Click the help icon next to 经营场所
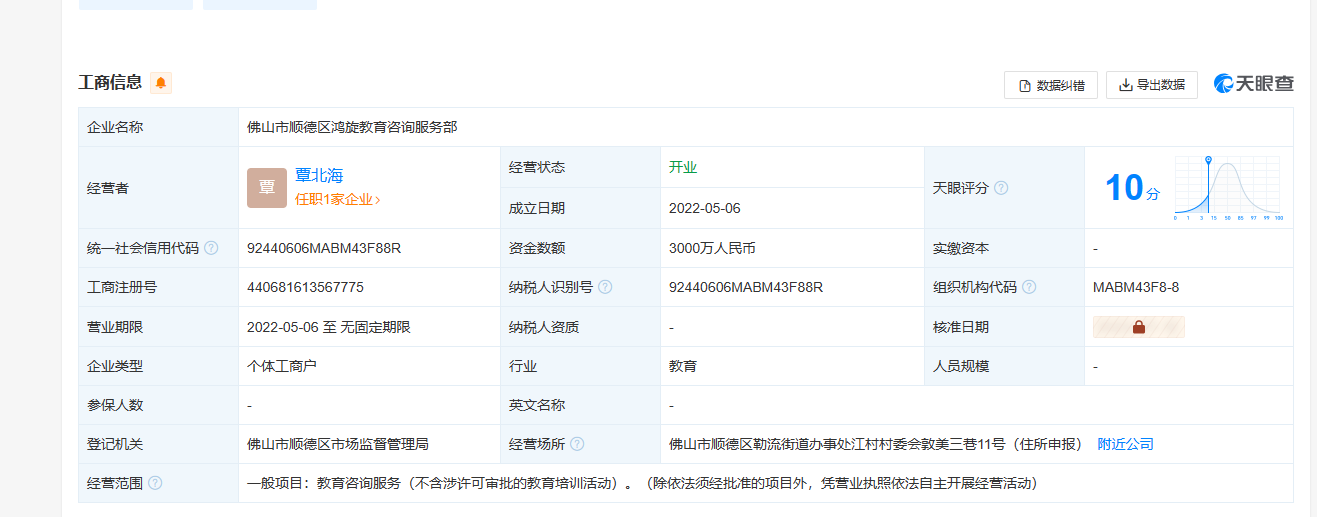Screen dimensions: 1317x517 pos(577,444)
